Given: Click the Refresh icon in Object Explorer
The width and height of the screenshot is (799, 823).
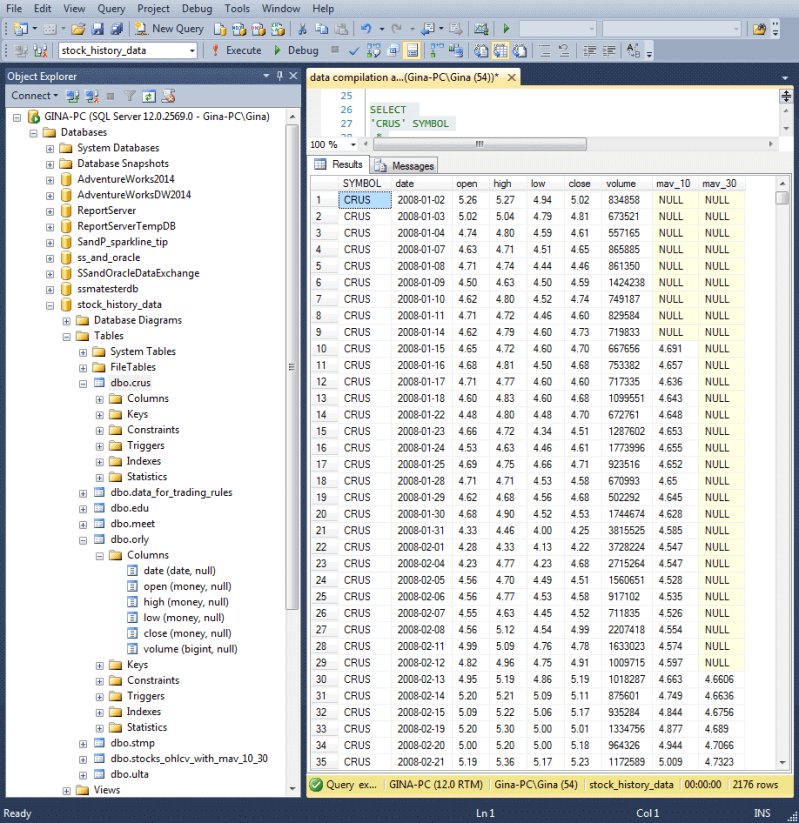Looking at the screenshot, I should tap(148, 96).
